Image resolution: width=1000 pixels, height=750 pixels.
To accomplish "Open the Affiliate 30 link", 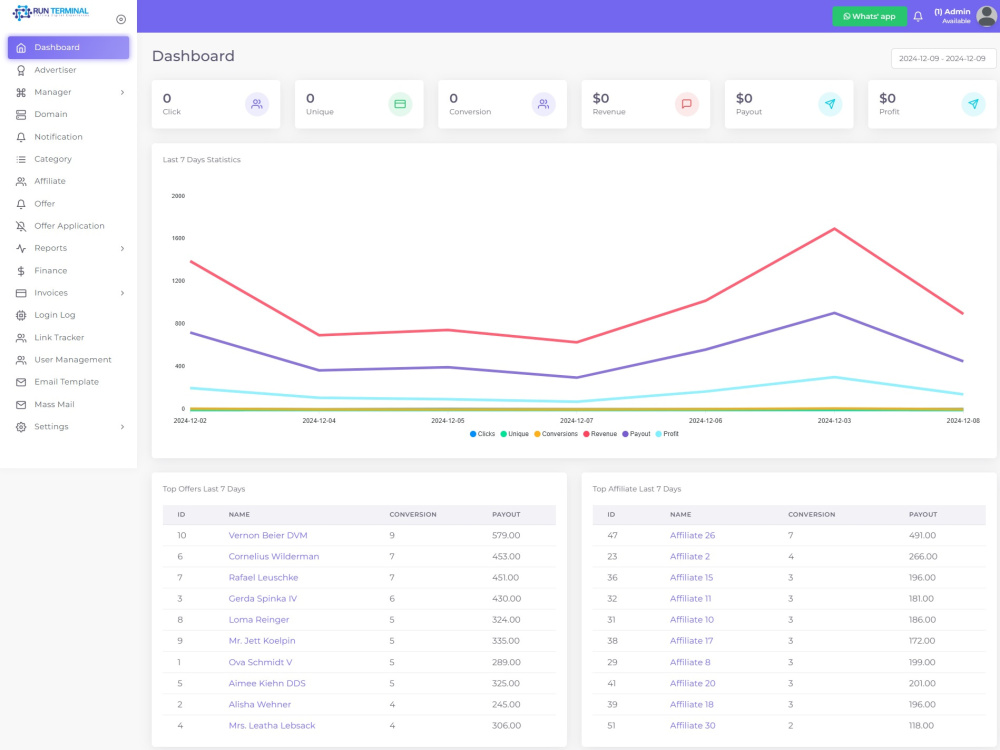I will click(692, 726).
